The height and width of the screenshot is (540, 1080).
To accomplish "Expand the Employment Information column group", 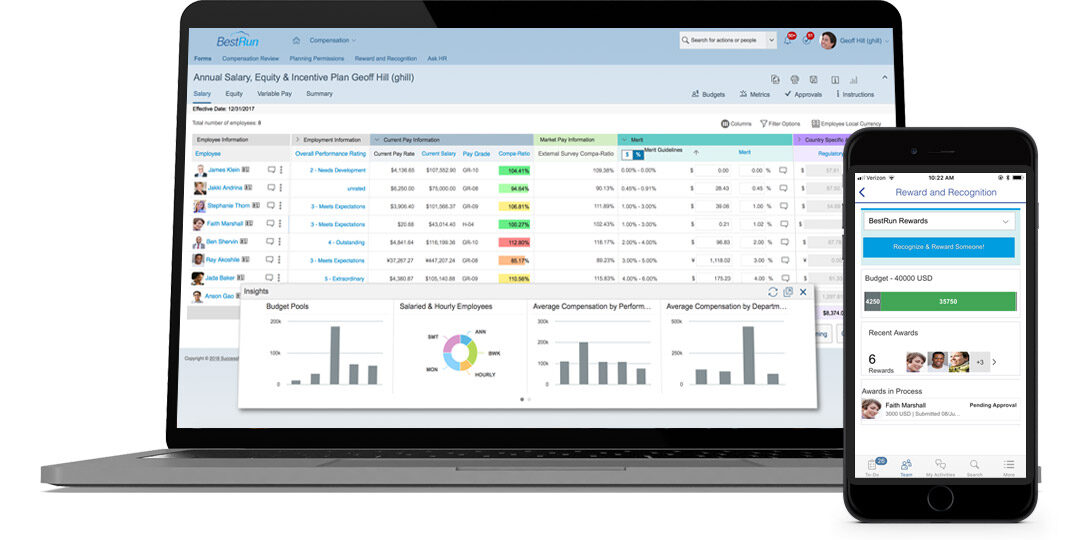I will coord(296,140).
